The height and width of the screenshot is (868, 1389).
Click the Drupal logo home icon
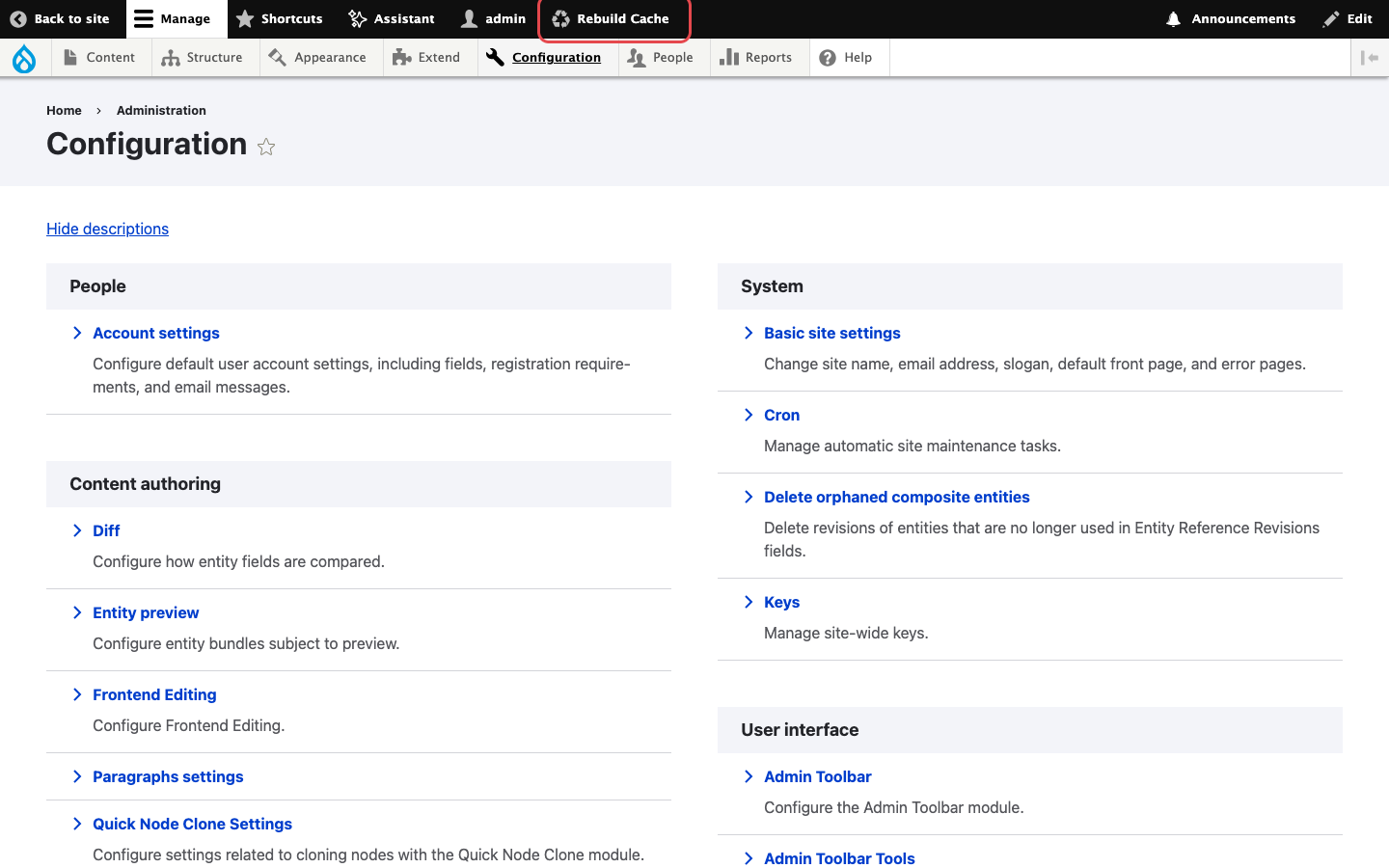(24, 59)
